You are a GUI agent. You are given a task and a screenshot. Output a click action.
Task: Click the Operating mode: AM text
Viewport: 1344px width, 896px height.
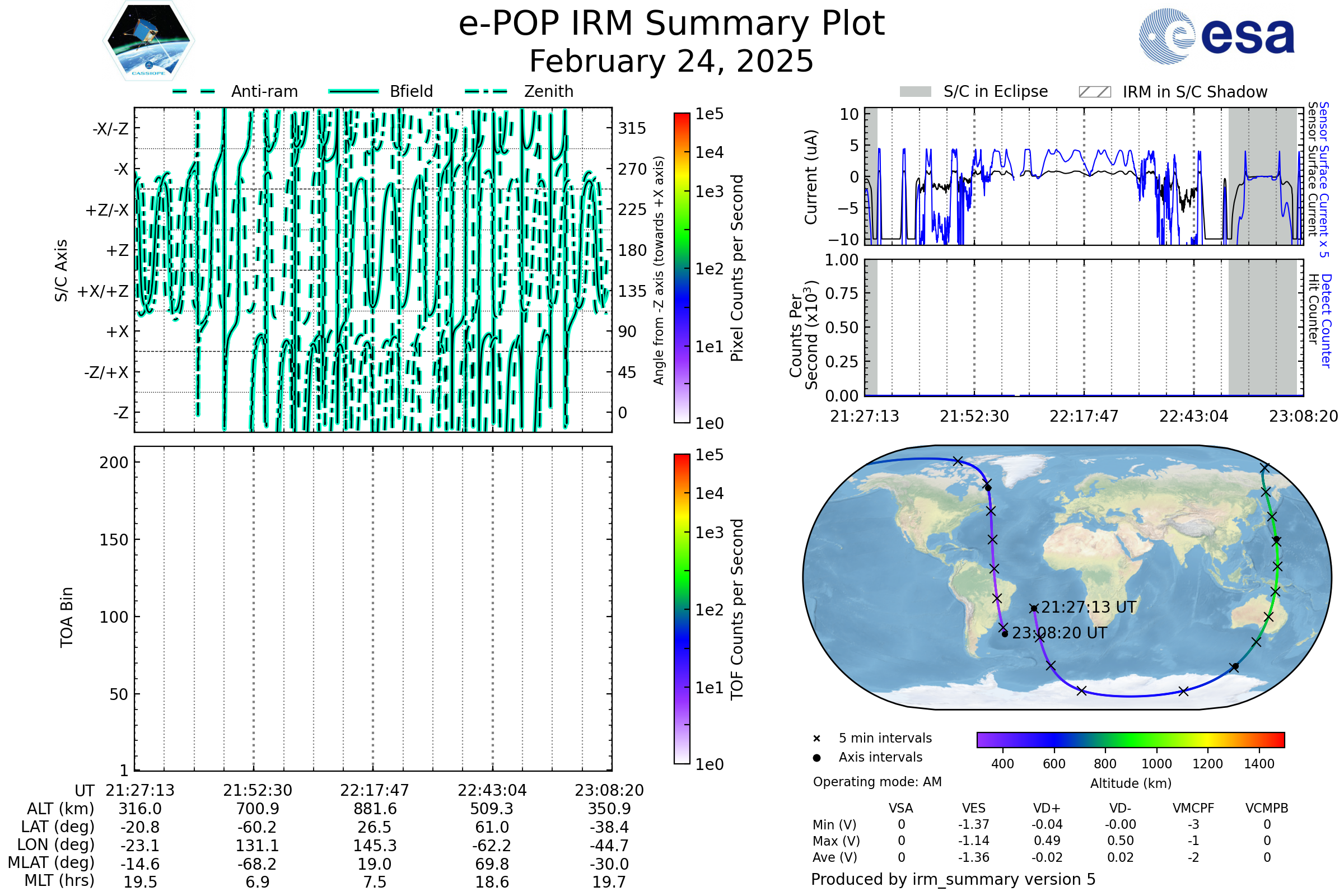click(877, 782)
